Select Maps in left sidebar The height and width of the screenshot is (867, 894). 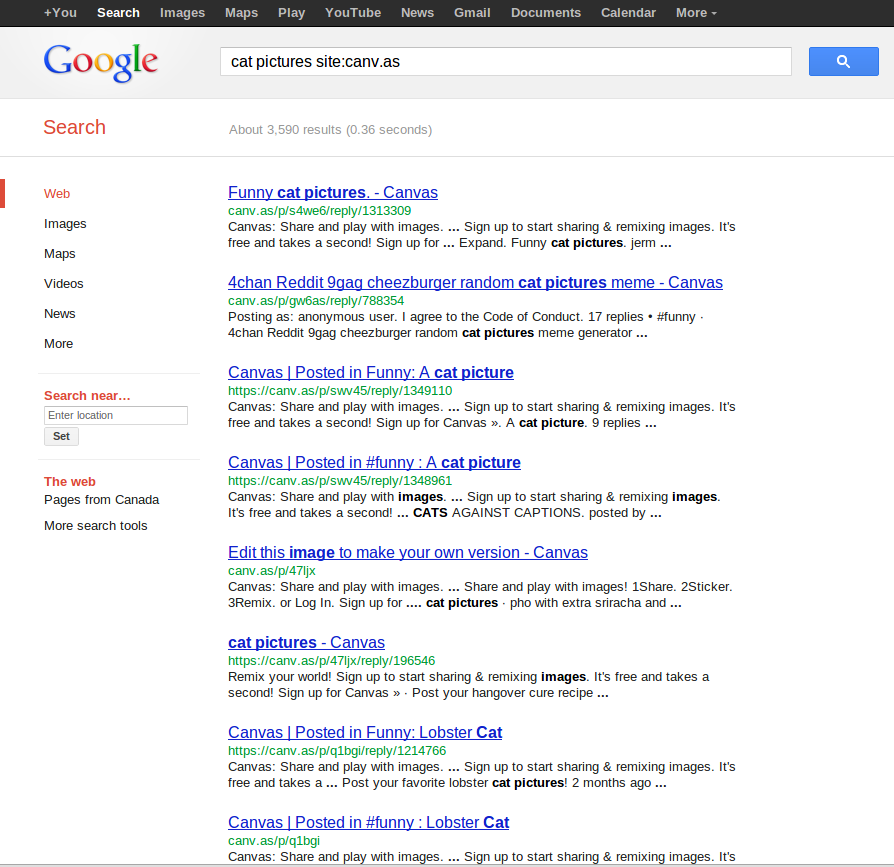59,254
